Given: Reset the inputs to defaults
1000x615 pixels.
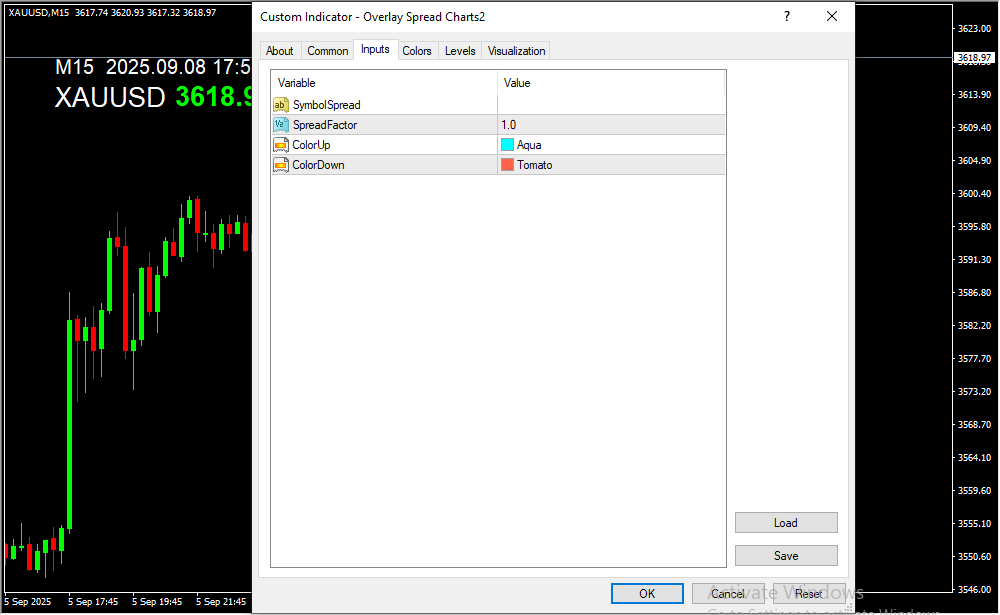Looking at the screenshot, I should [808, 594].
